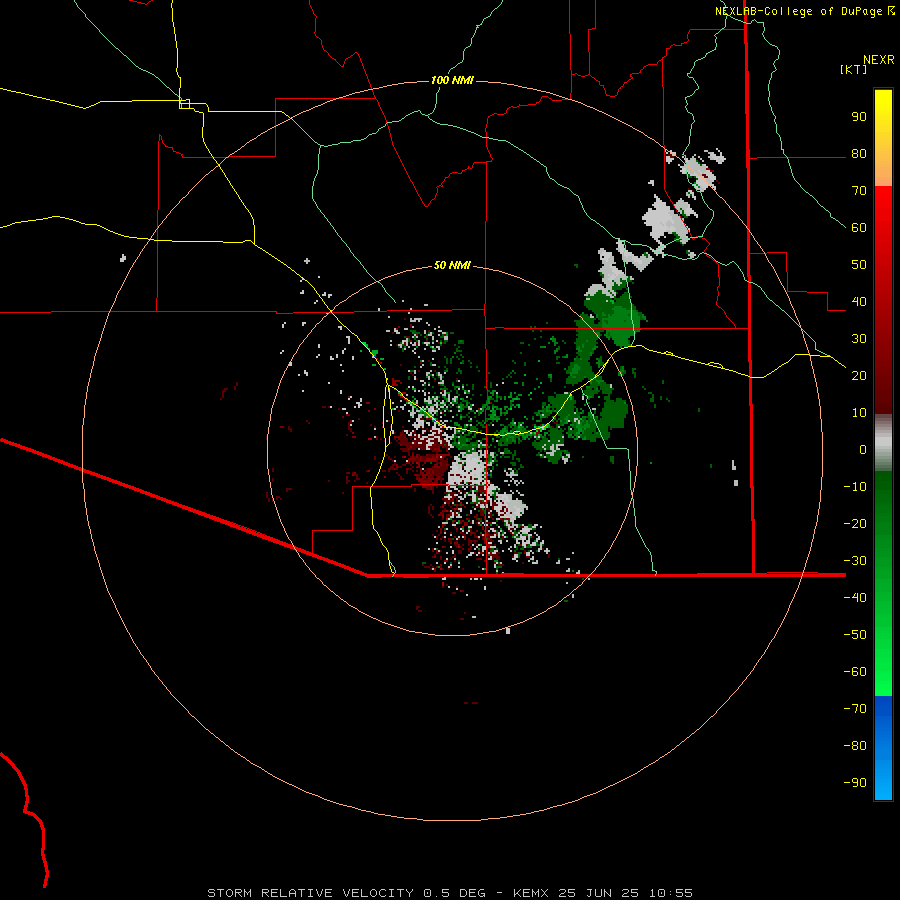This screenshot has height=900, width=900.
Task: Click the -80 value on the velocity scale
Action: tap(855, 746)
